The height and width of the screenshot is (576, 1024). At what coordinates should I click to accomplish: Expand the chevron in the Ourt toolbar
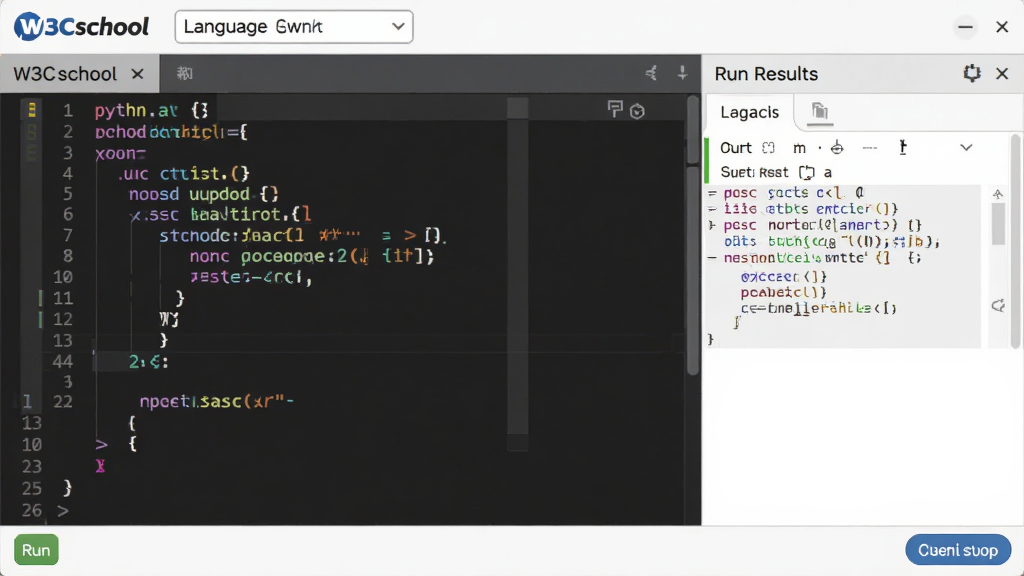click(x=966, y=148)
